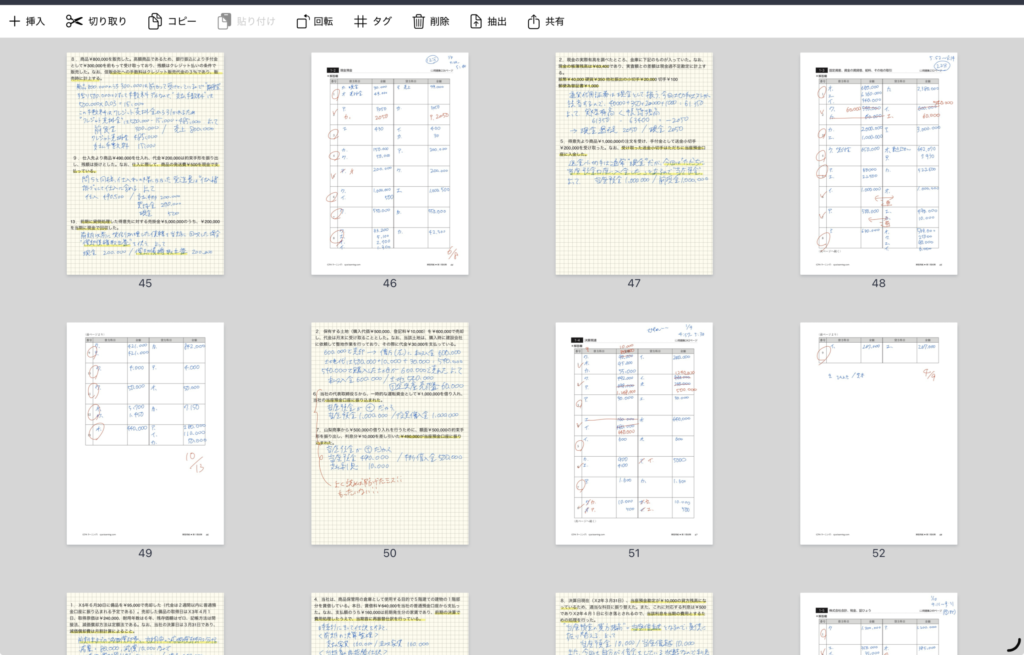Select page 46 thumbnail
Screen dimensions: 1024x655
(x=390, y=163)
